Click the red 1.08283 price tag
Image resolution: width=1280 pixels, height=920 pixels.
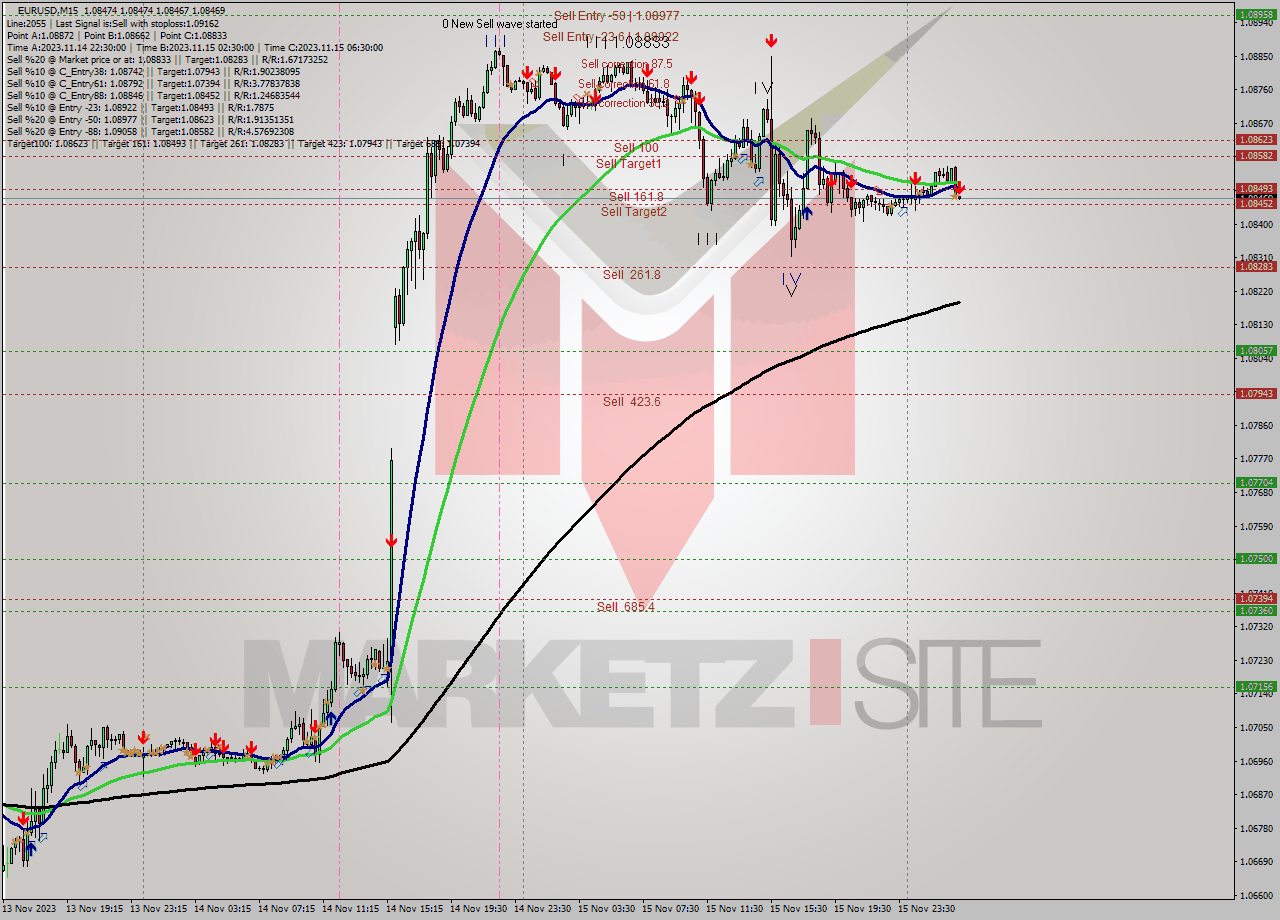[x=1255, y=266]
